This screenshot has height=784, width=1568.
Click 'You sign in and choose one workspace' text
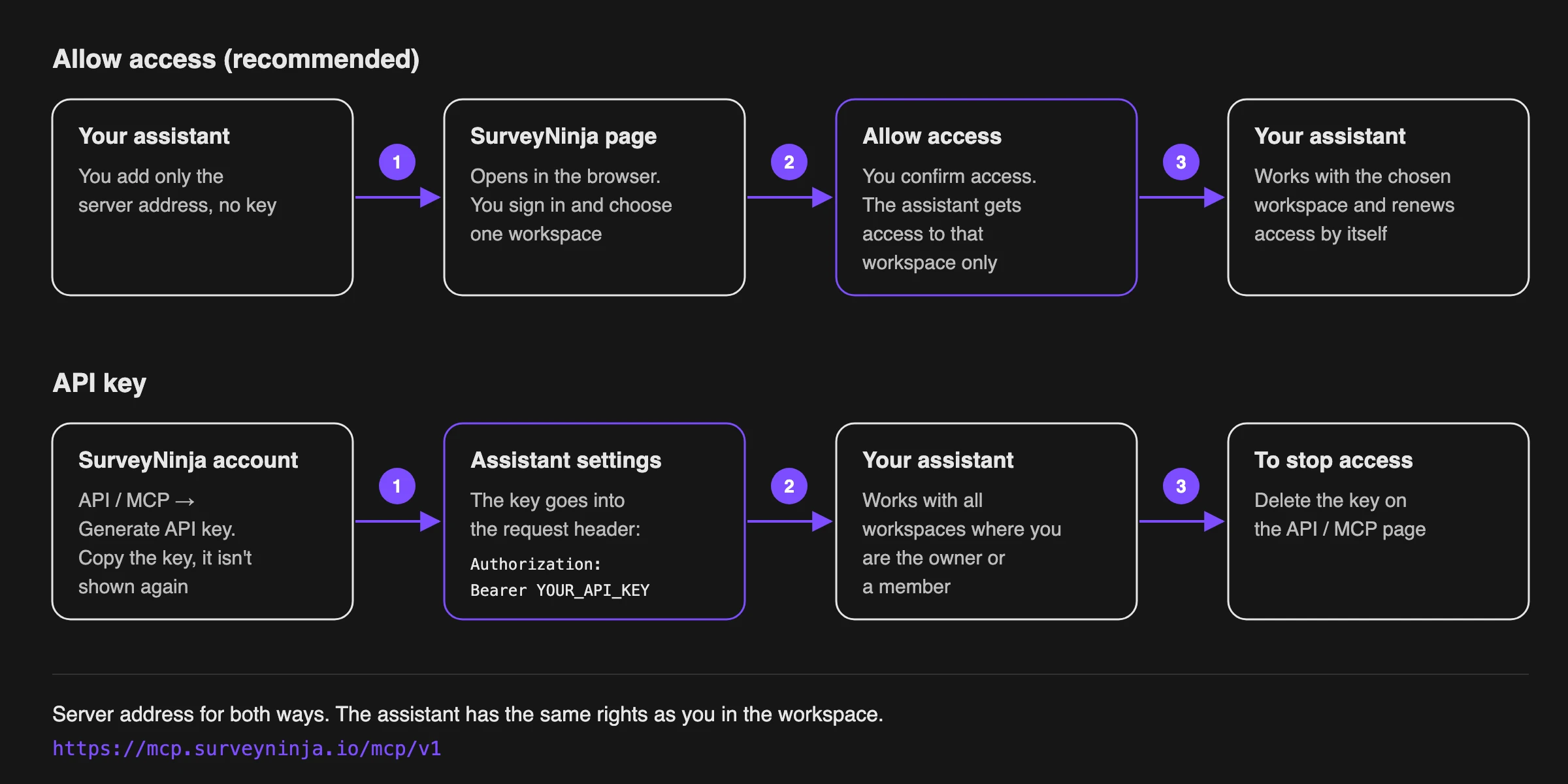coord(571,220)
